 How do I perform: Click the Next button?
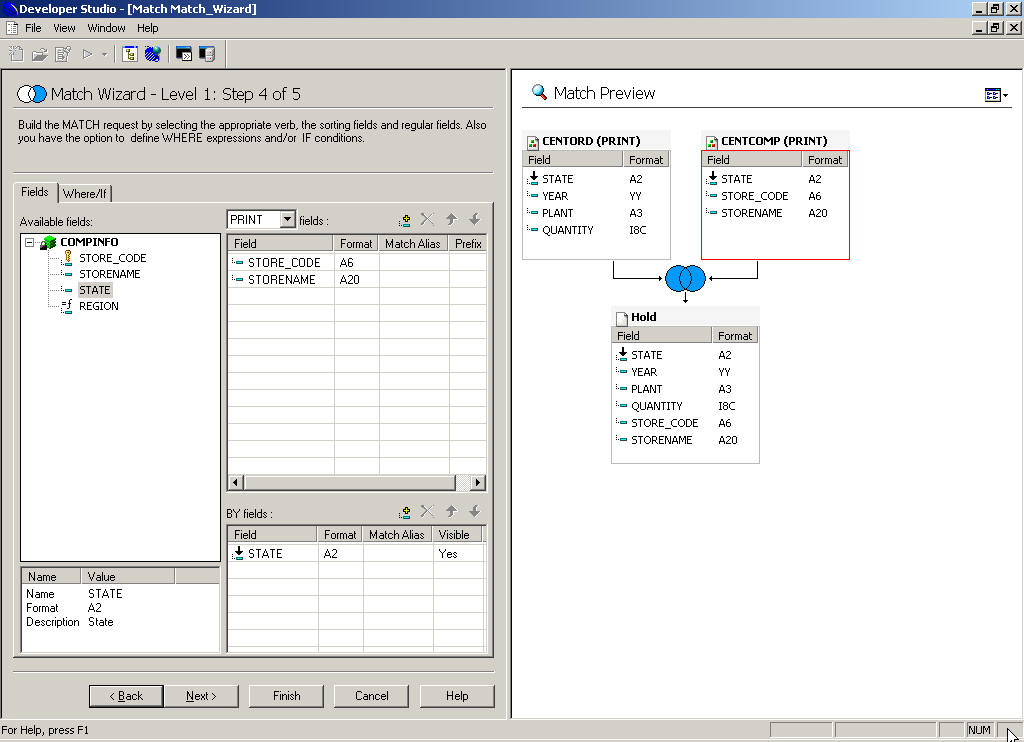(201, 696)
